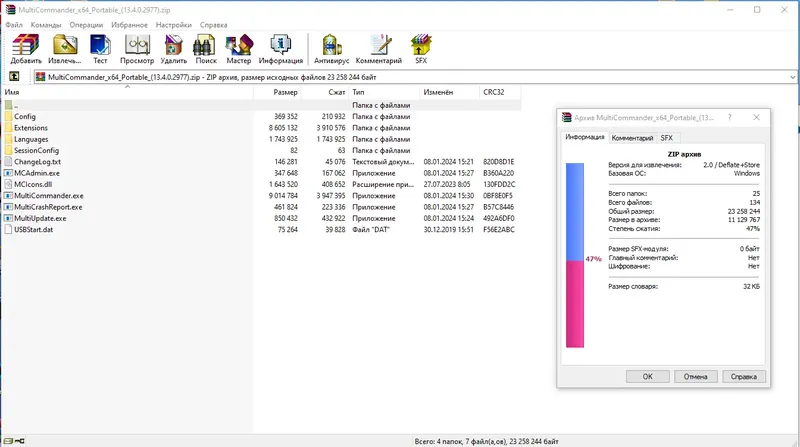
Task: Open the Операции menu
Action: 86,24
